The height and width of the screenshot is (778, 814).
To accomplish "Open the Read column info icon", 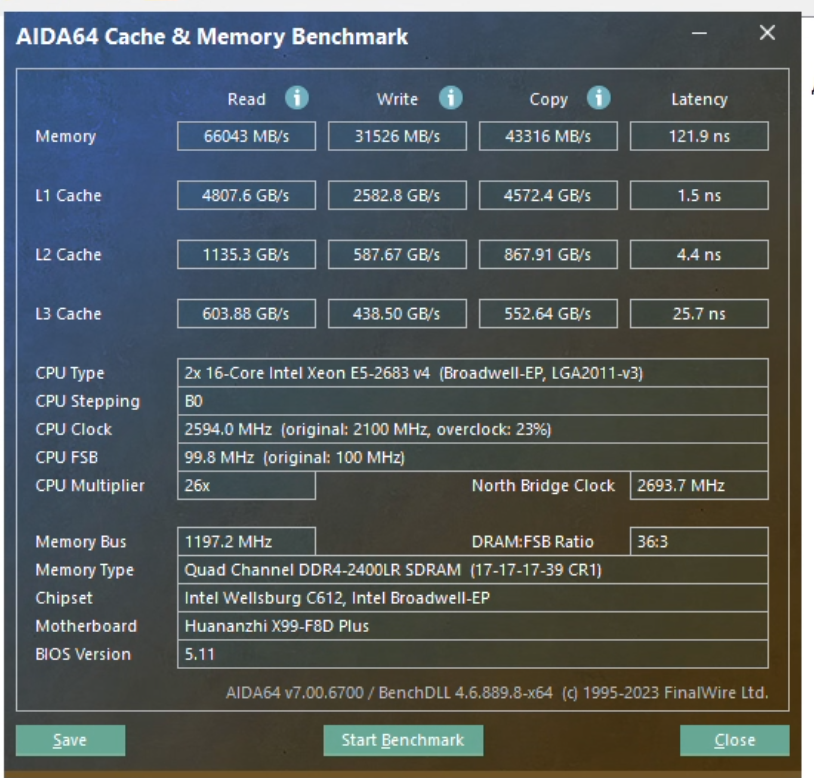I will pyautogui.click(x=297, y=98).
